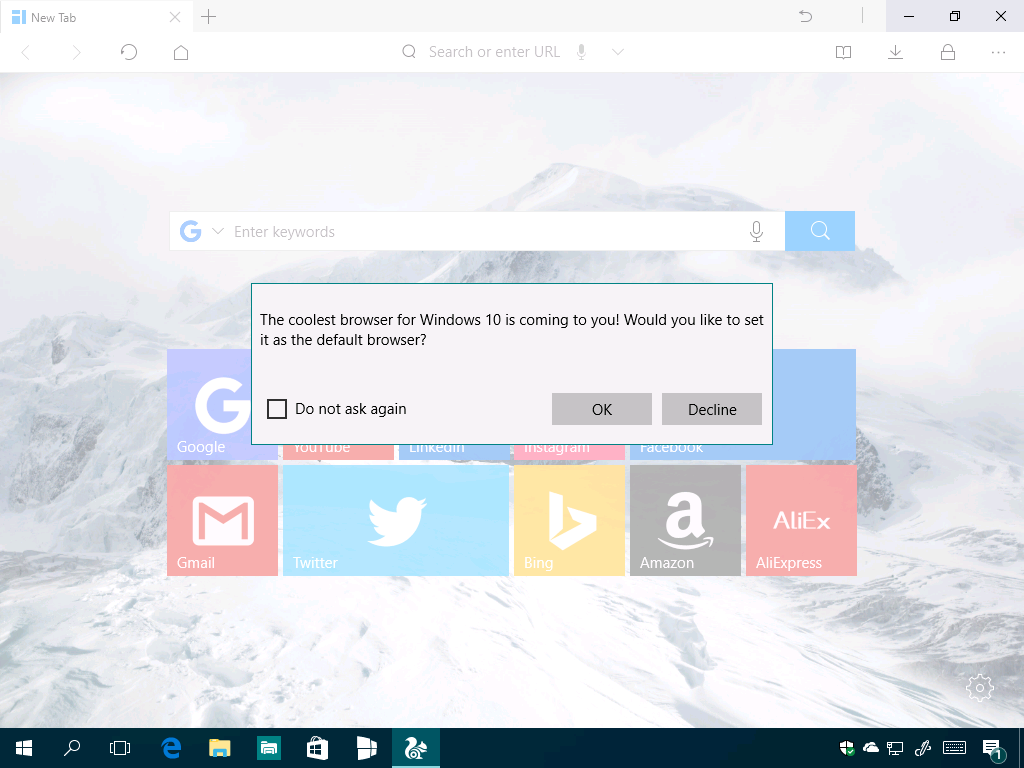Open the downloads panel
1024x768 pixels.
coord(895,52)
